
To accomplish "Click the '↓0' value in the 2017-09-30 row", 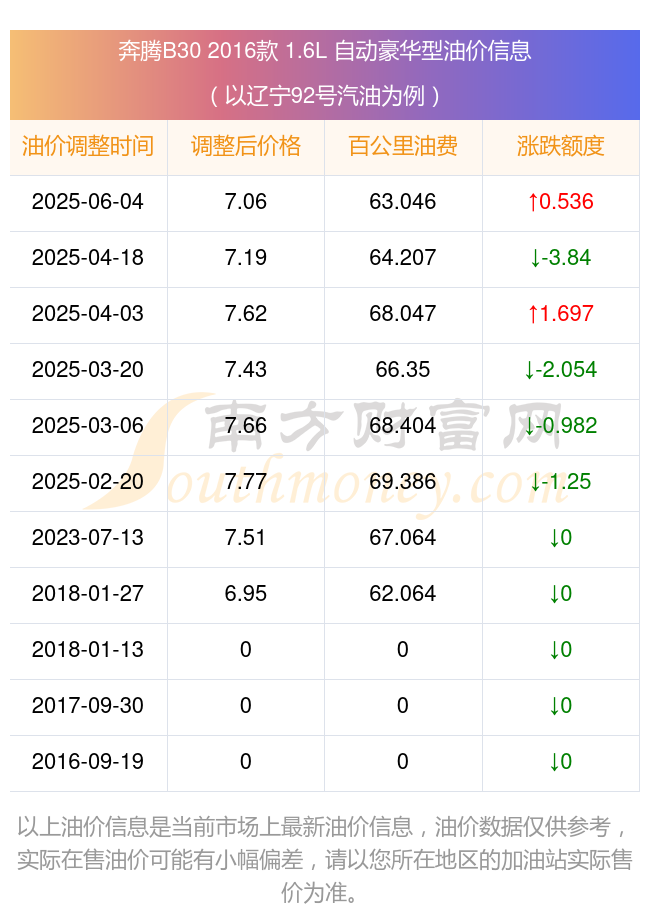I will [x=561, y=706].
